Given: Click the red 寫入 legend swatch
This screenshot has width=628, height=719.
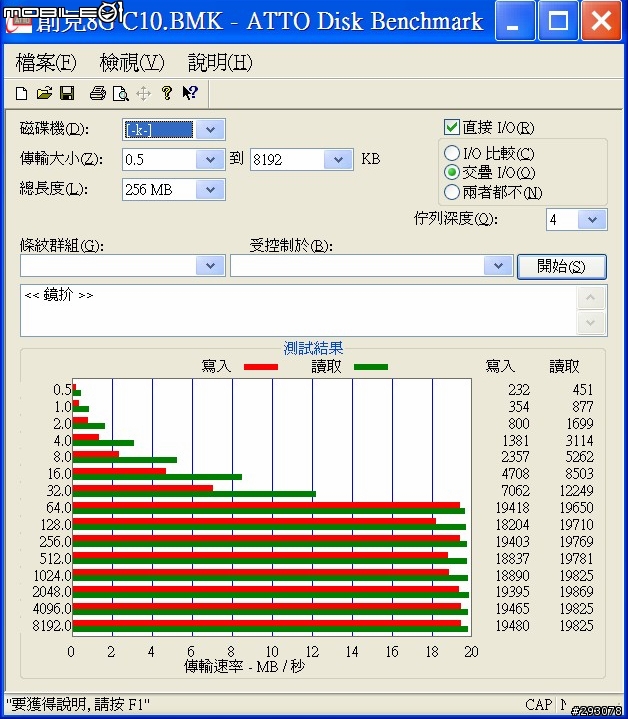Looking at the screenshot, I should click(261, 367).
